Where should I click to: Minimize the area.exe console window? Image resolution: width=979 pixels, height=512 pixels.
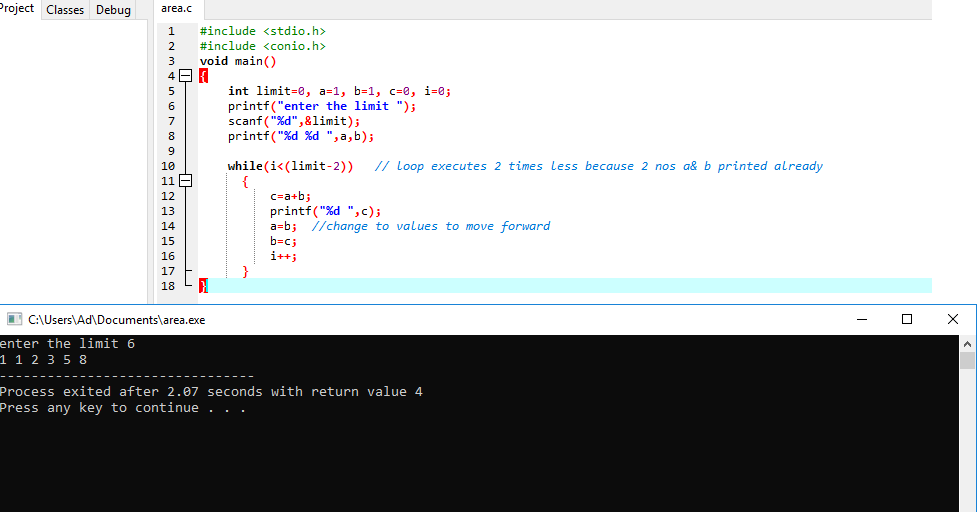coord(862,319)
